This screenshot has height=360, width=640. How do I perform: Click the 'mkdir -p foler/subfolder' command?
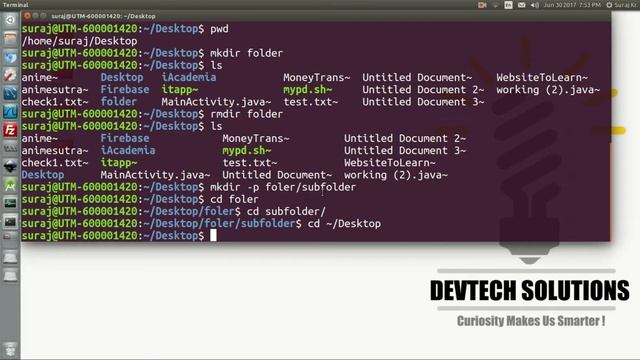point(283,187)
